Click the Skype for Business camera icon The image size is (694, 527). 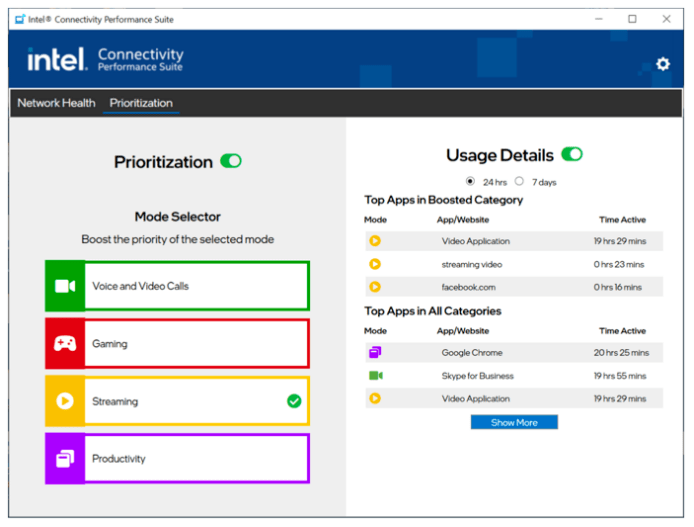click(x=375, y=376)
